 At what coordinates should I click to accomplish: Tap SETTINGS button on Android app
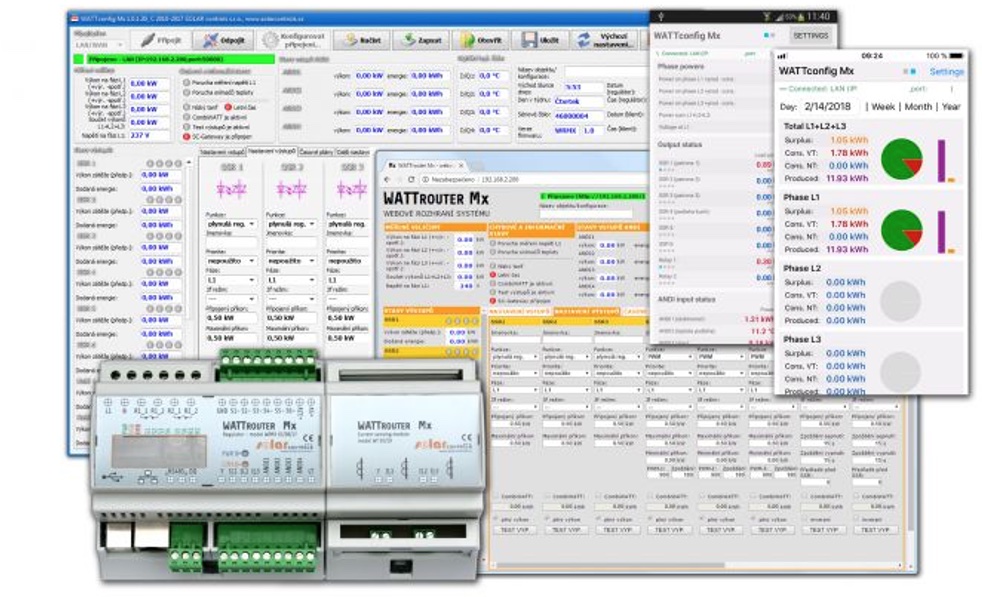tap(811, 36)
